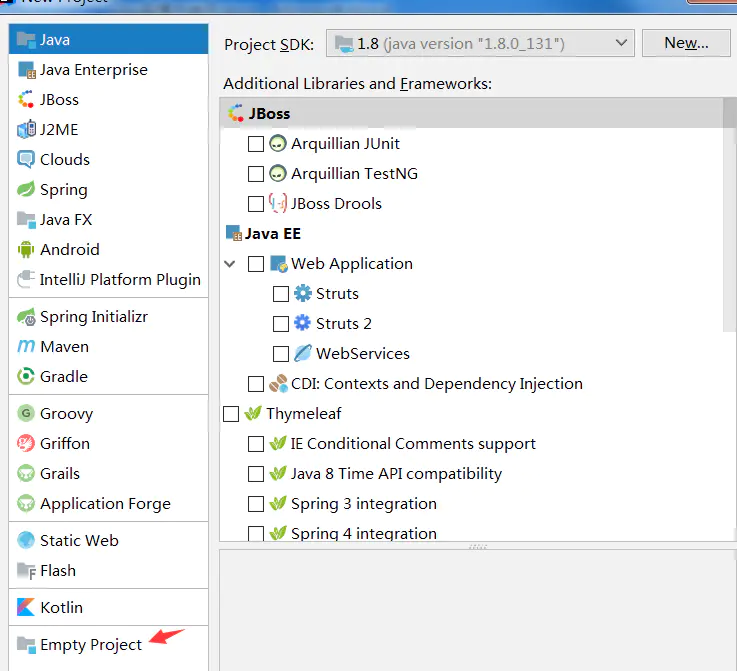737x671 pixels.
Task: Click the Static Web globe icon
Action: (26, 540)
